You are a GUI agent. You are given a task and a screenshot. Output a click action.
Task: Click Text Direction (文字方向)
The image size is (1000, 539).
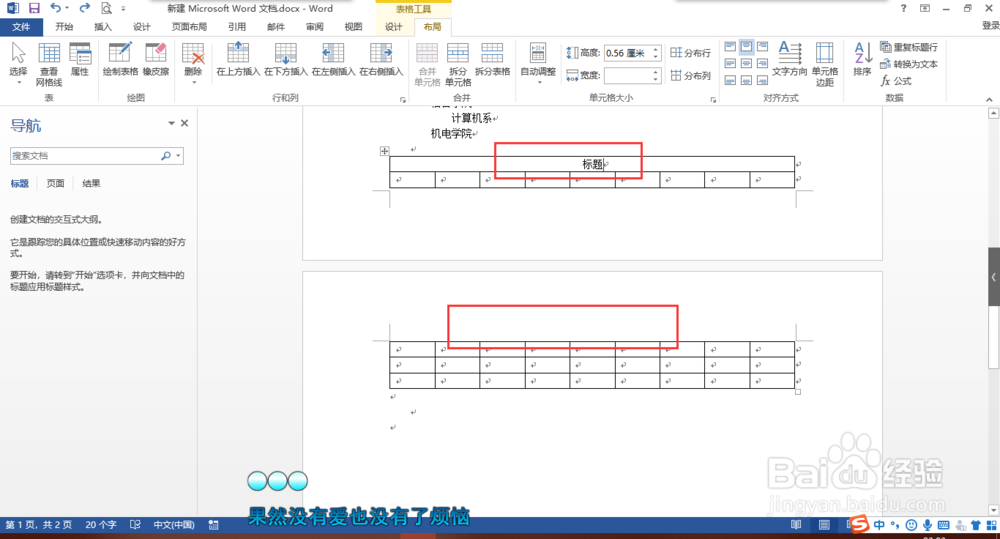790,59
